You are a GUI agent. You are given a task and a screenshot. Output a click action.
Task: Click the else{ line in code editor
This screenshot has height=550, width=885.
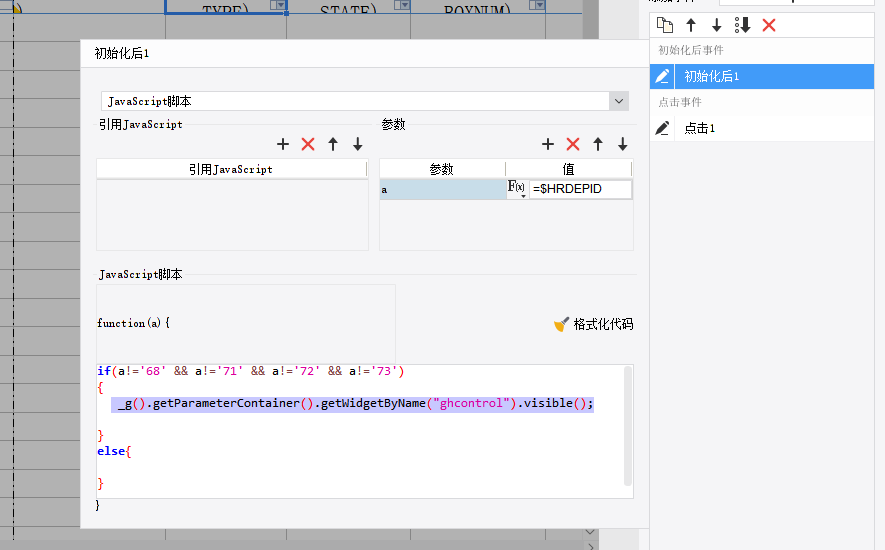click(114, 451)
